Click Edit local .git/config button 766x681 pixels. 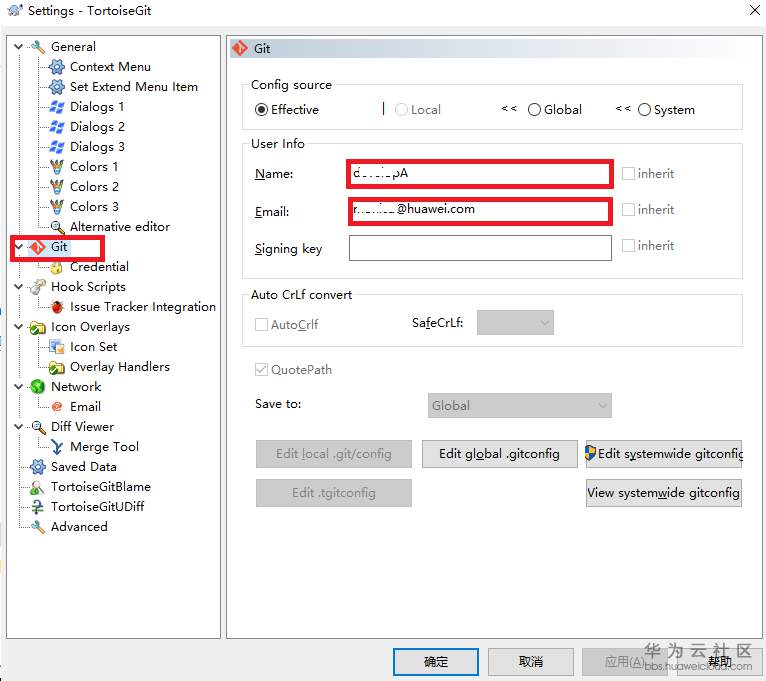[x=334, y=454]
